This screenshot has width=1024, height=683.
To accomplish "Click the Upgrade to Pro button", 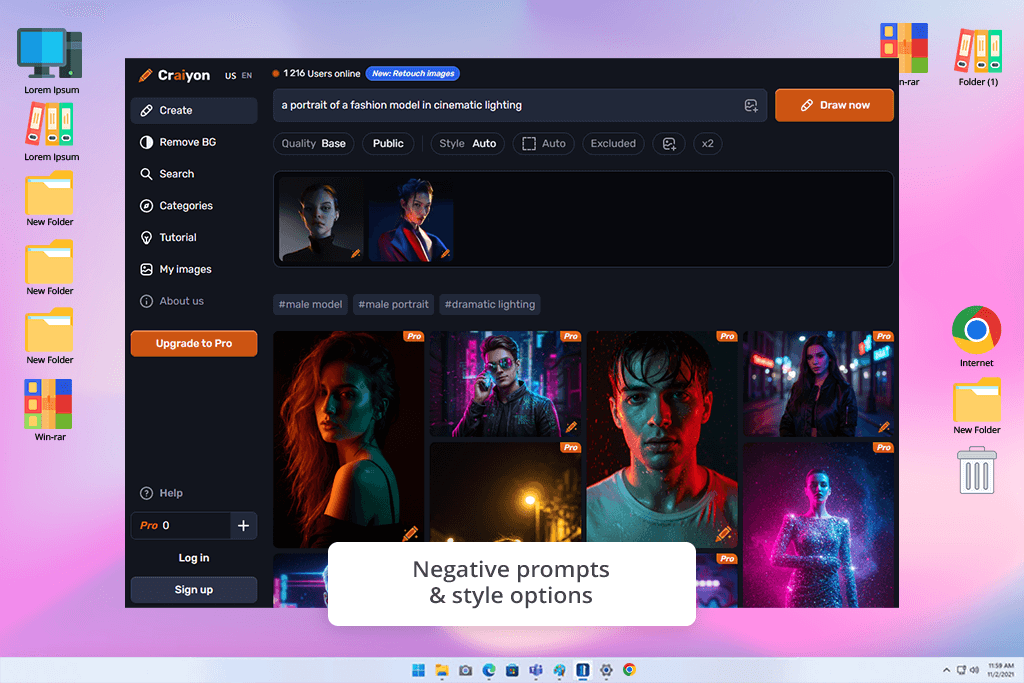I will pyautogui.click(x=194, y=343).
